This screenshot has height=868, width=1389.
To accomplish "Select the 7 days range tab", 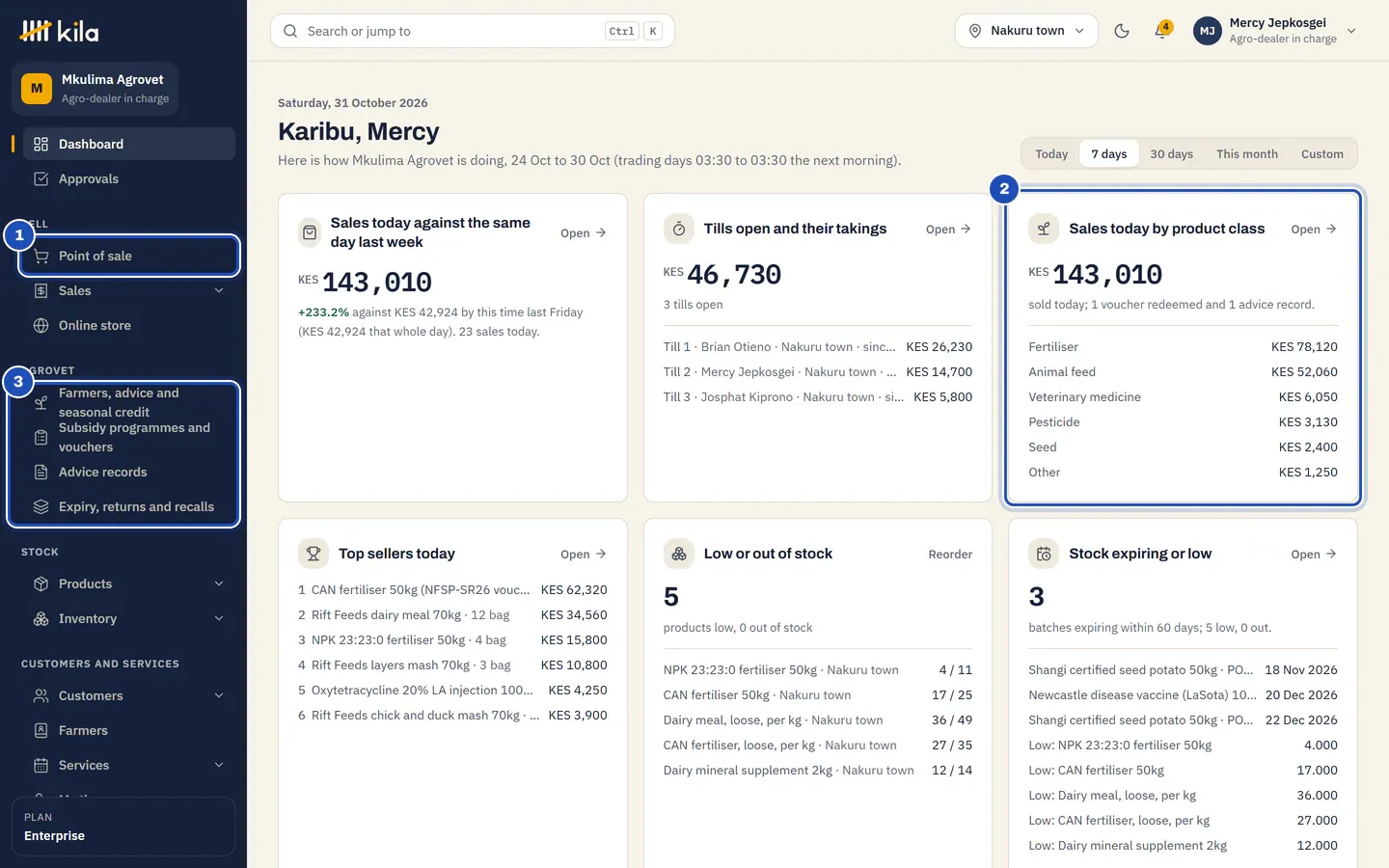I will point(1109,154).
